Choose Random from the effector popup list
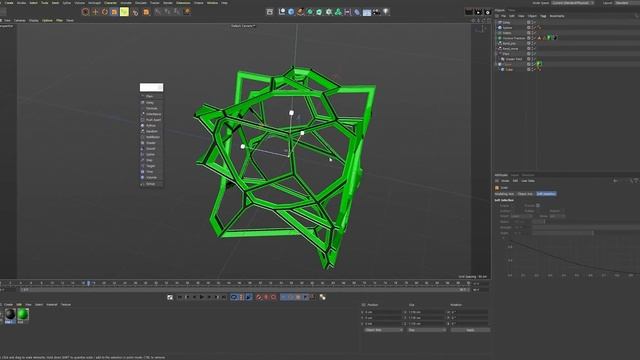 pyautogui.click(x=151, y=131)
